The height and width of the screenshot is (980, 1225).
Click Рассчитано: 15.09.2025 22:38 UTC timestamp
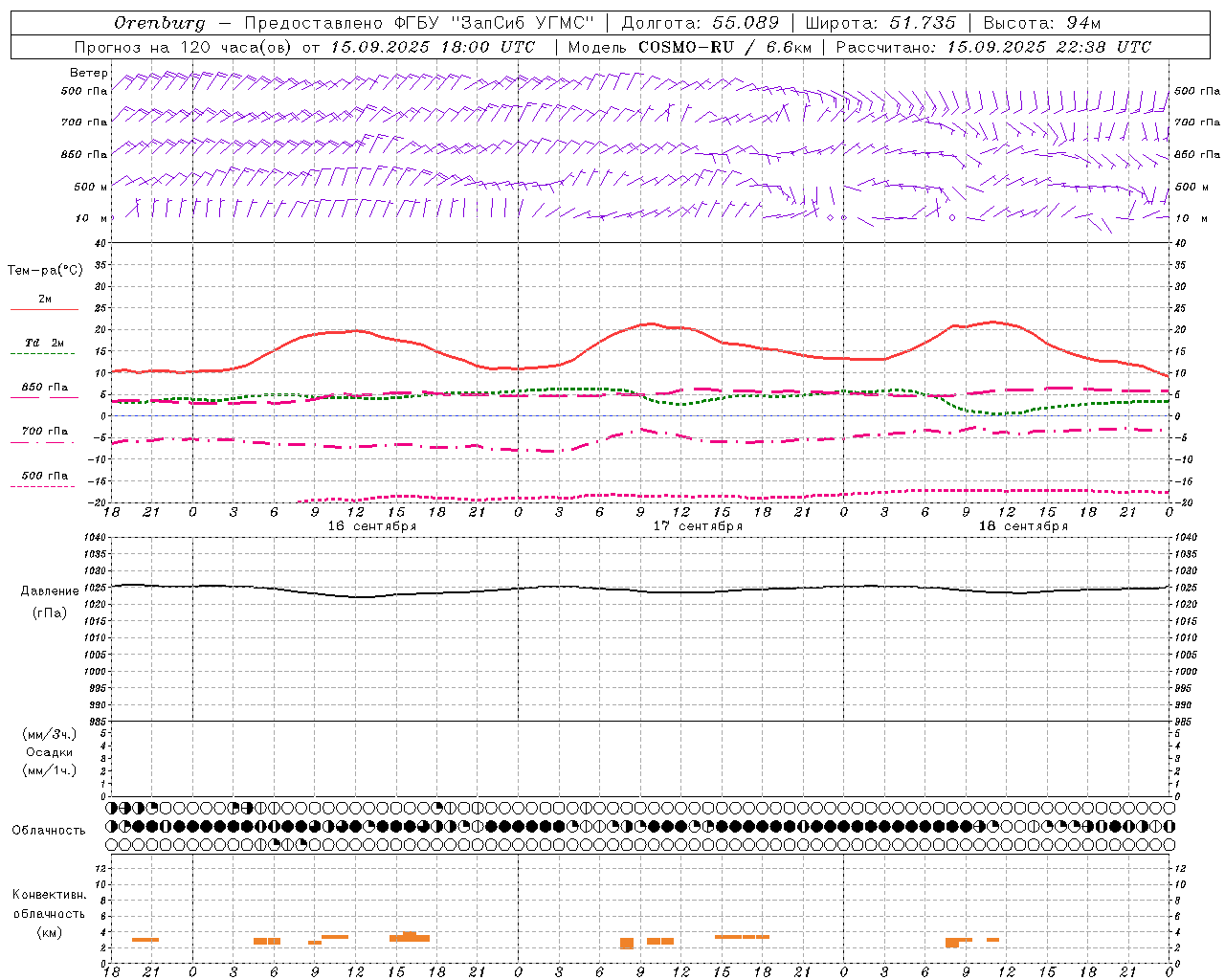[993, 47]
